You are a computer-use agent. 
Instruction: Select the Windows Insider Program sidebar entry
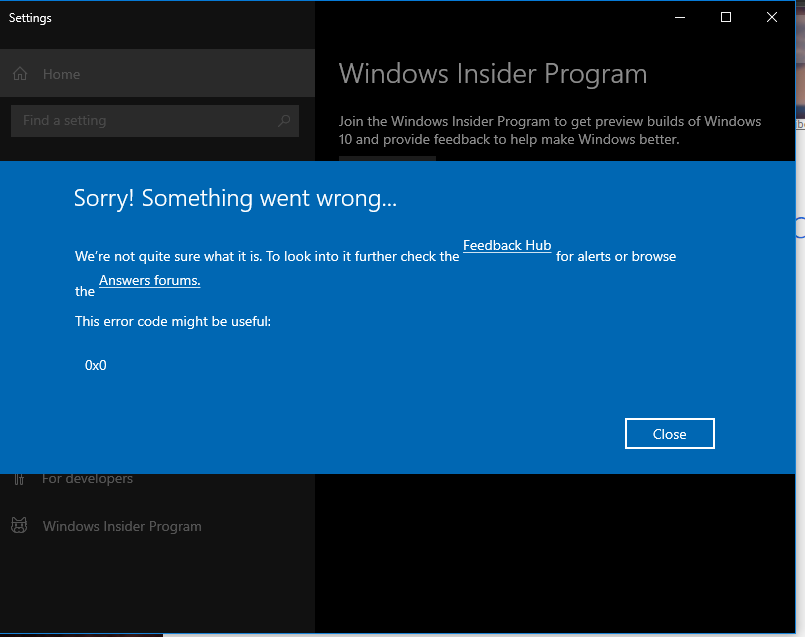point(121,525)
